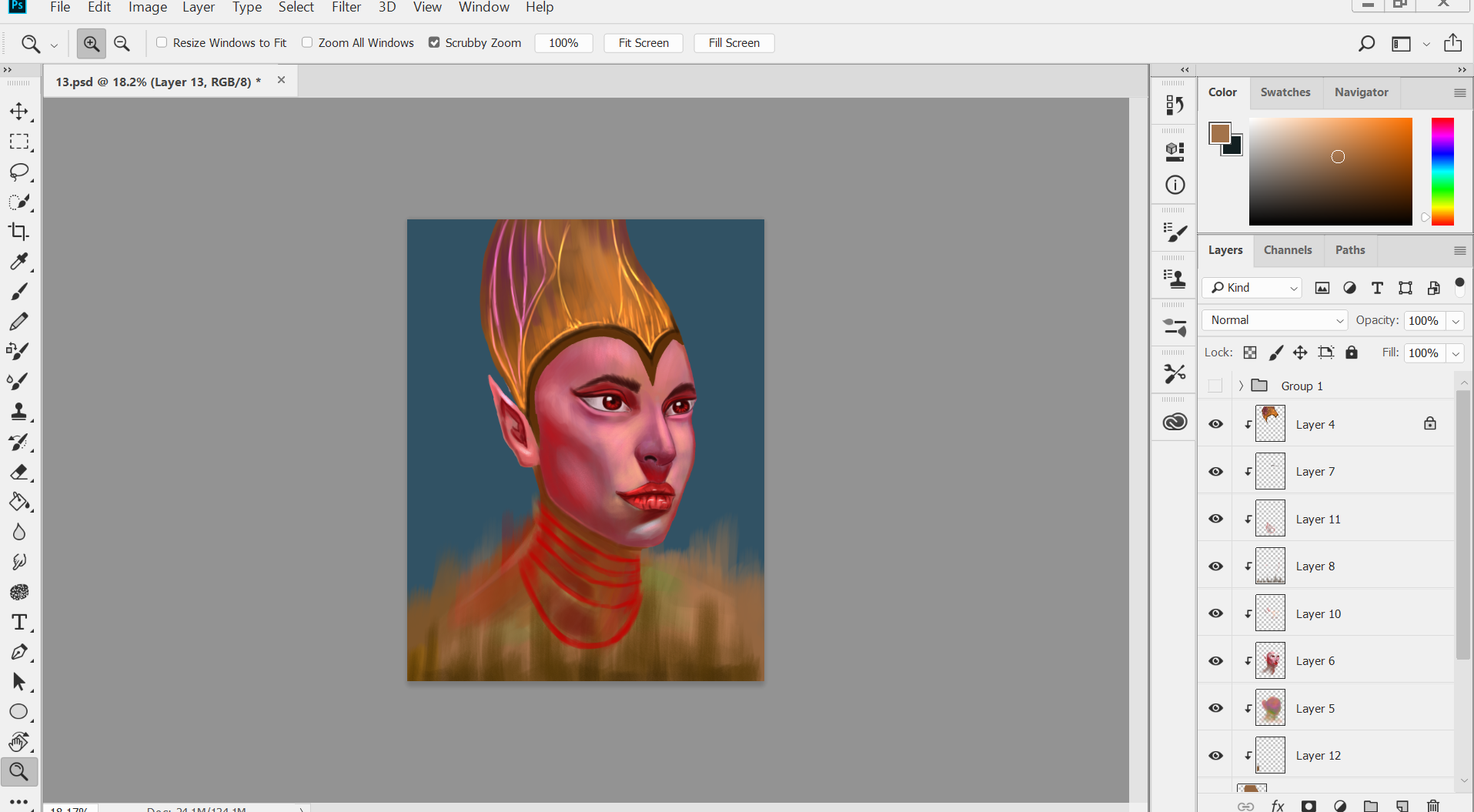Open the Layers panel menu
This screenshot has width=1474, height=812.
coord(1459,251)
